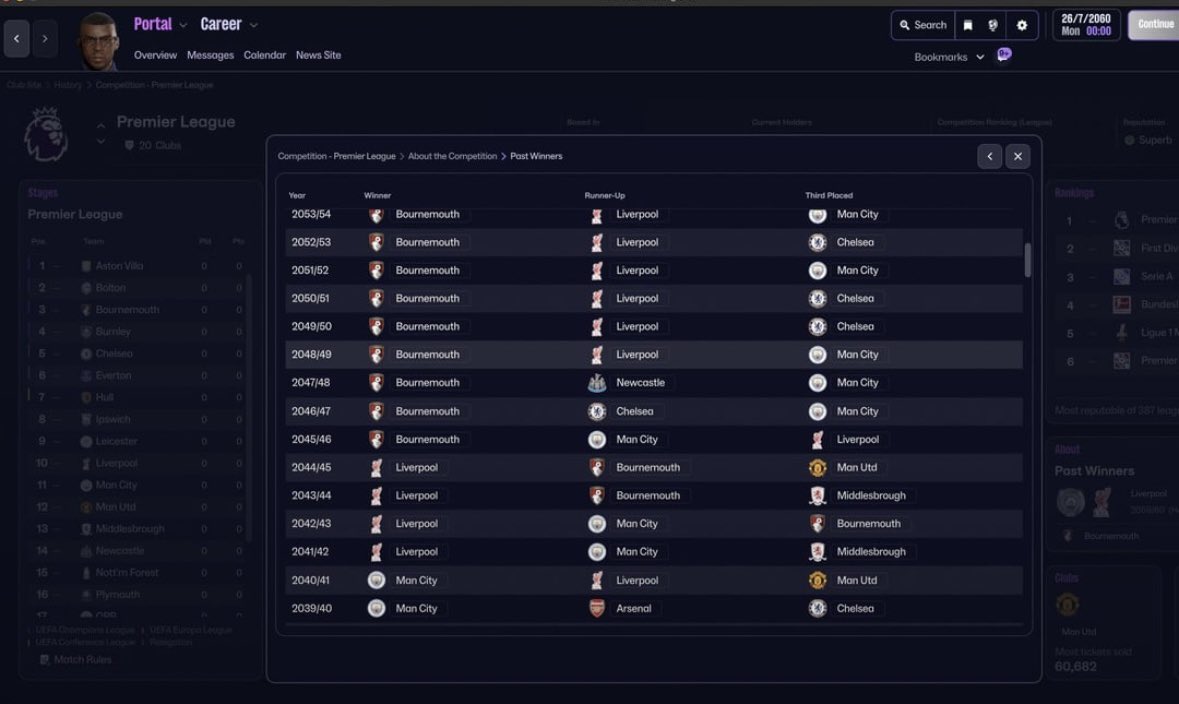This screenshot has height=704, width=1179.
Task: Click the Runner-Up column header
Action: [x=605, y=196]
